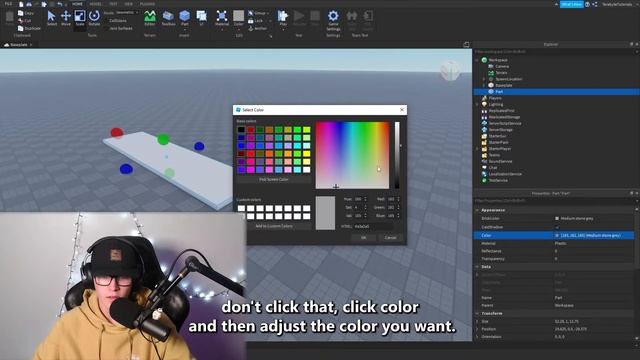Image resolution: width=640 pixels, height=360 pixels.
Task: Click Add to Custom Colors button
Action: tap(273, 226)
